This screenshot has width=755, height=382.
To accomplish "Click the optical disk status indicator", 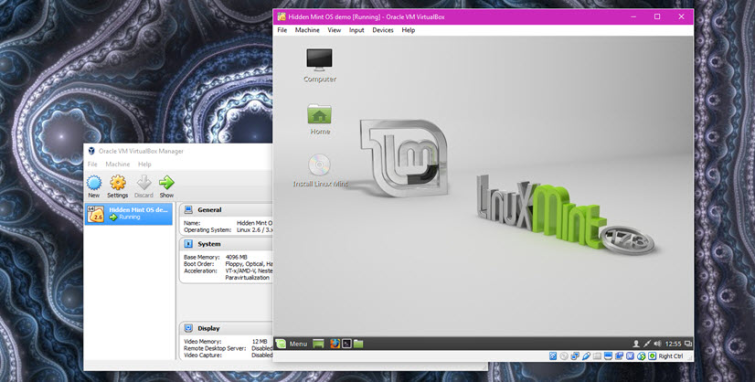I will pyautogui.click(x=564, y=356).
